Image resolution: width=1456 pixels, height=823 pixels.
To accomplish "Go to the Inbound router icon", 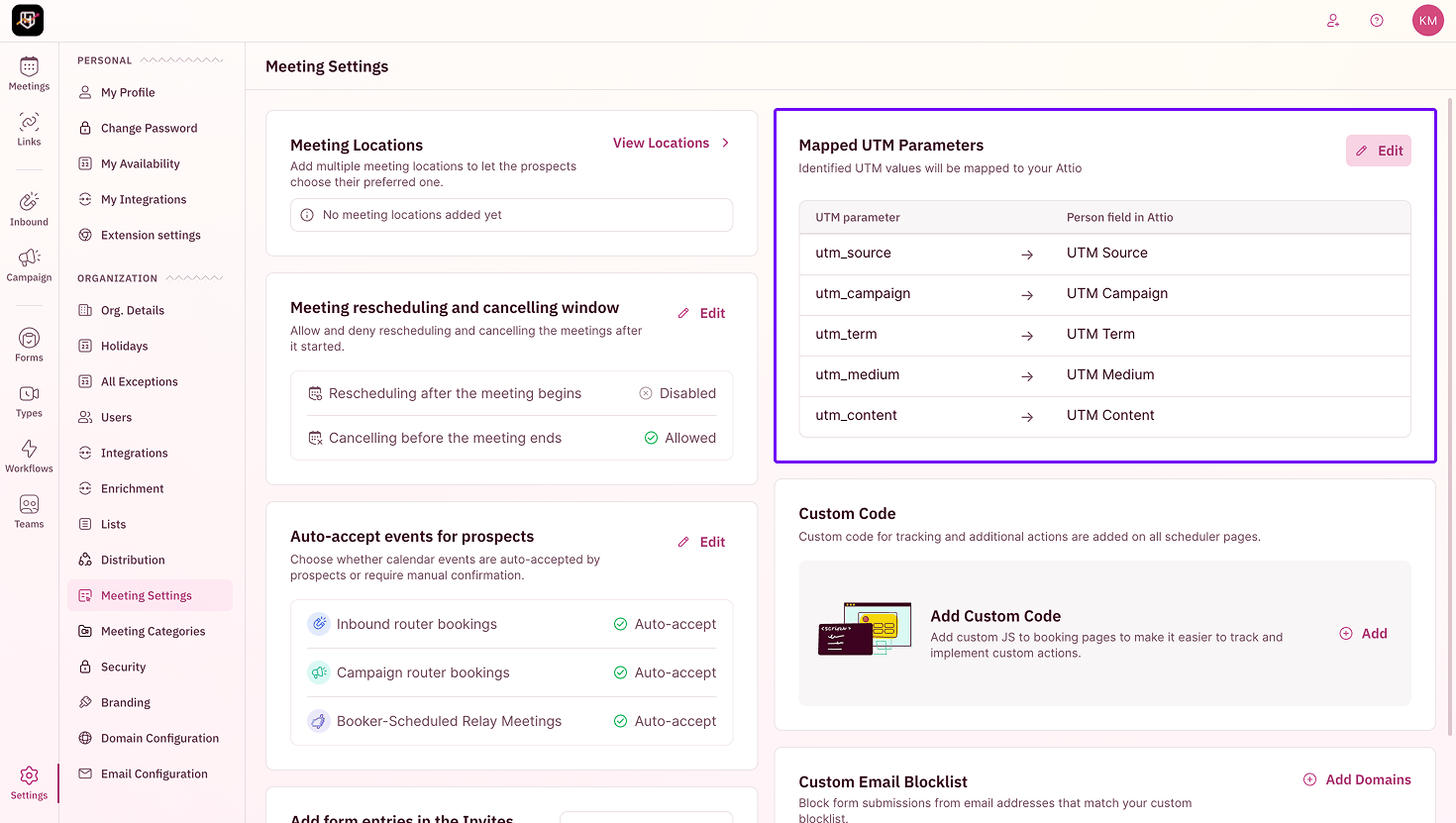I will point(29,209).
